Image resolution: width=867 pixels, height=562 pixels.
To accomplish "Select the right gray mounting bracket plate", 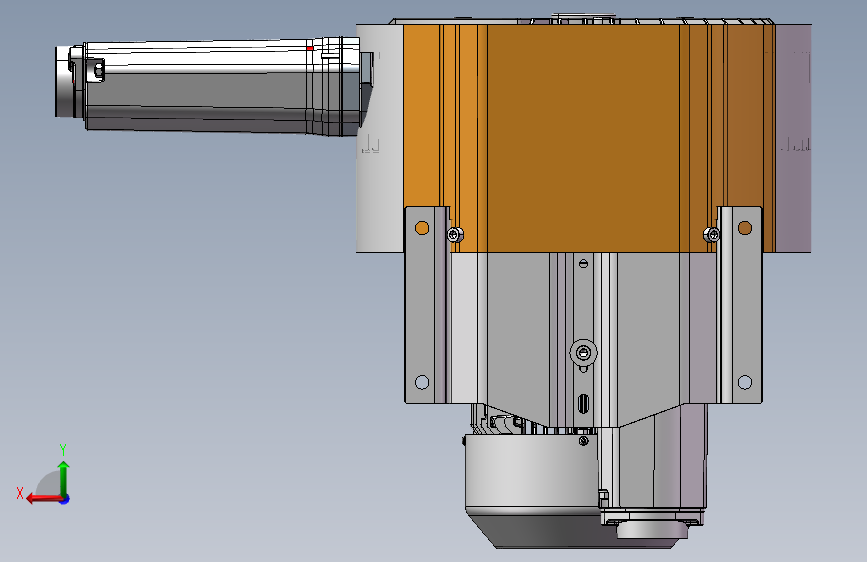I will click(740, 305).
